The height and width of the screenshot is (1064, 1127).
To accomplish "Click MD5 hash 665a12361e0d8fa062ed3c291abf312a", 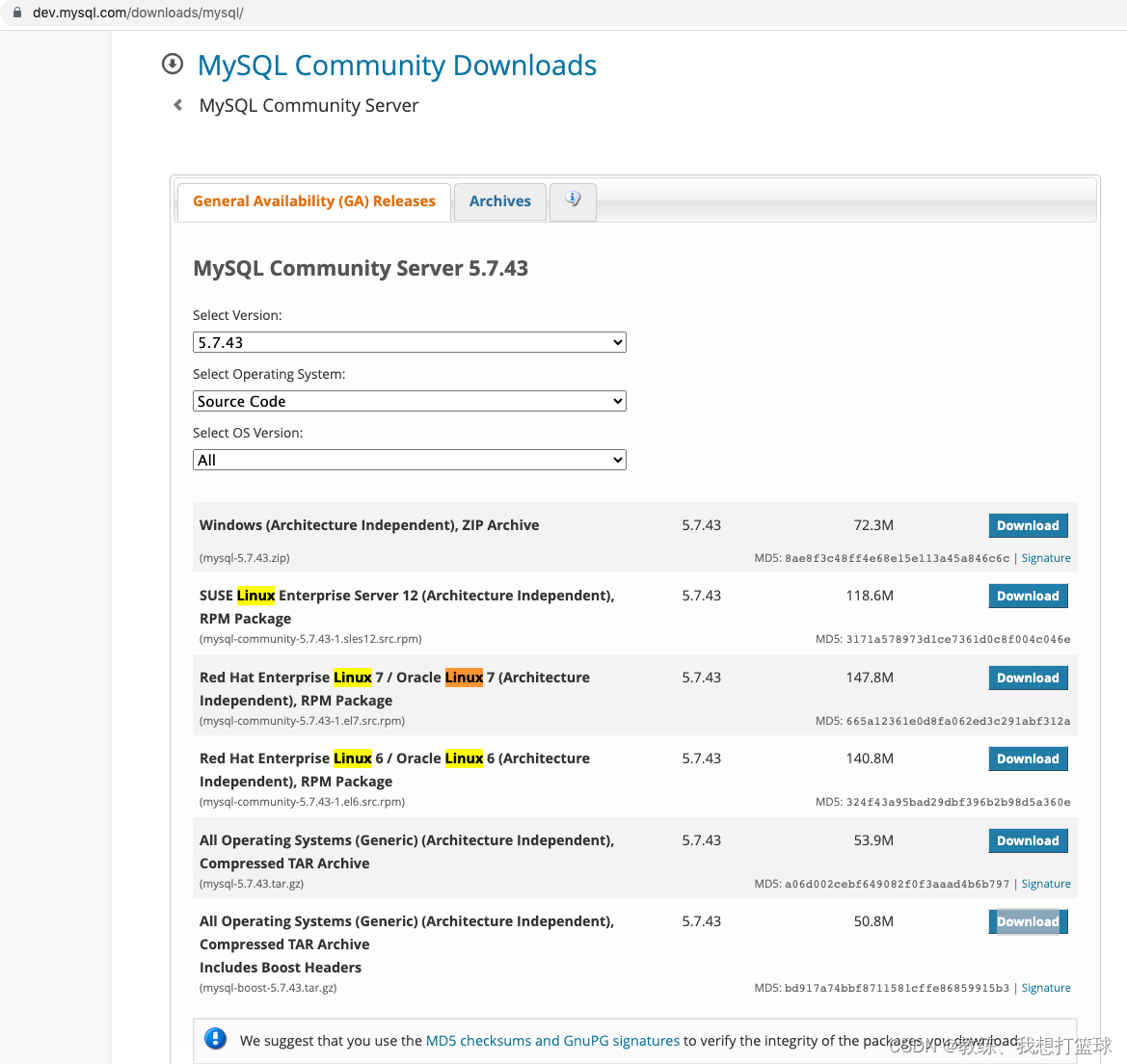I will coord(958,721).
